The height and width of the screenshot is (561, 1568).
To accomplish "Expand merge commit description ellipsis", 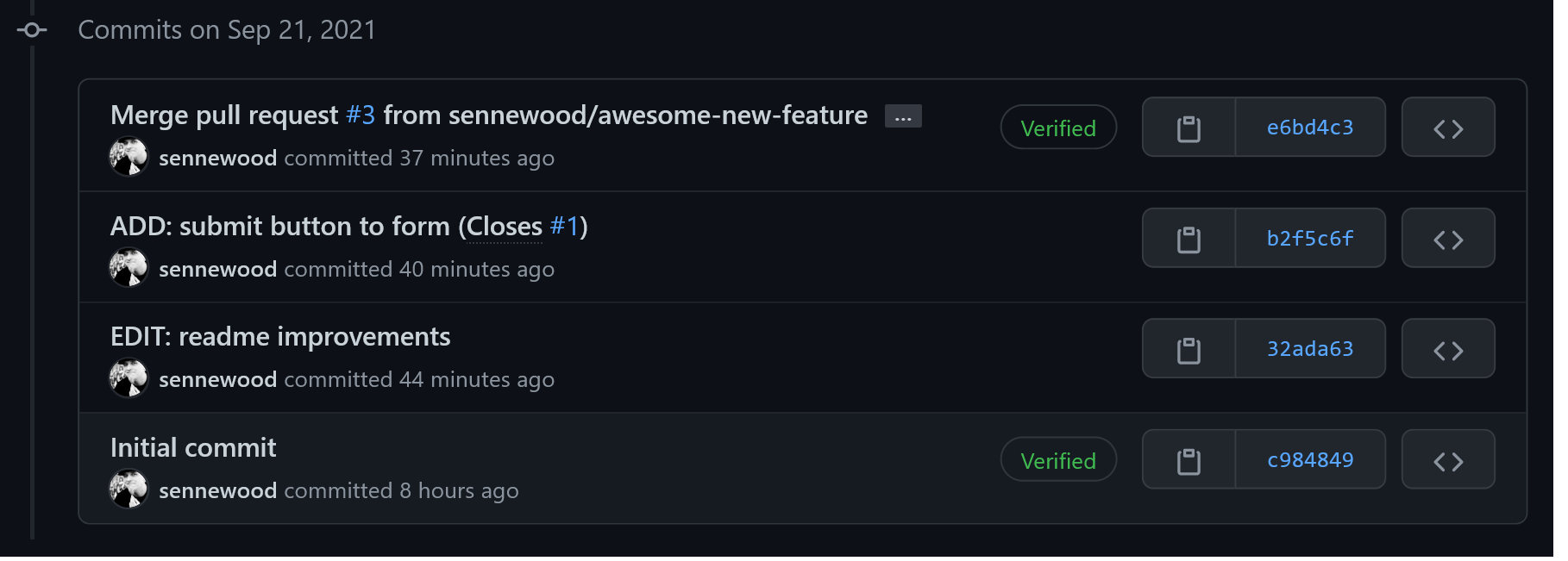I will coord(903,116).
